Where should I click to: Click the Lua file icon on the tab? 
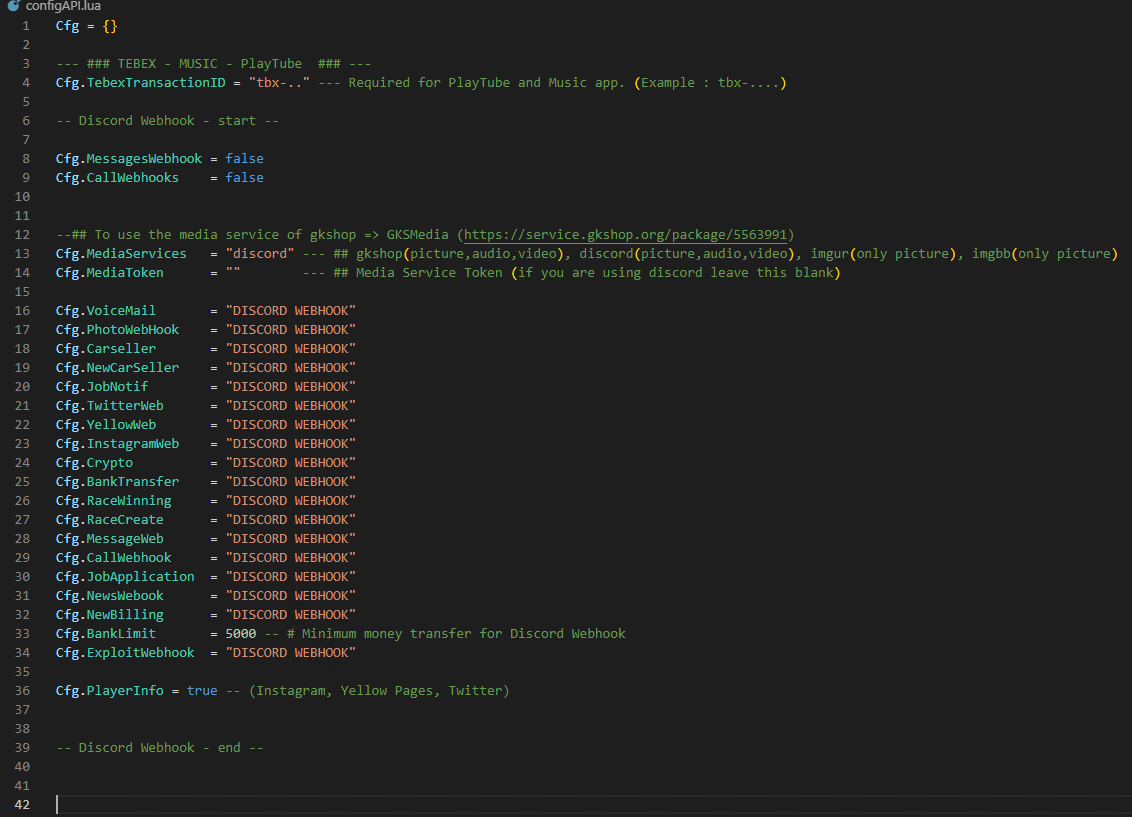[x=13, y=6]
